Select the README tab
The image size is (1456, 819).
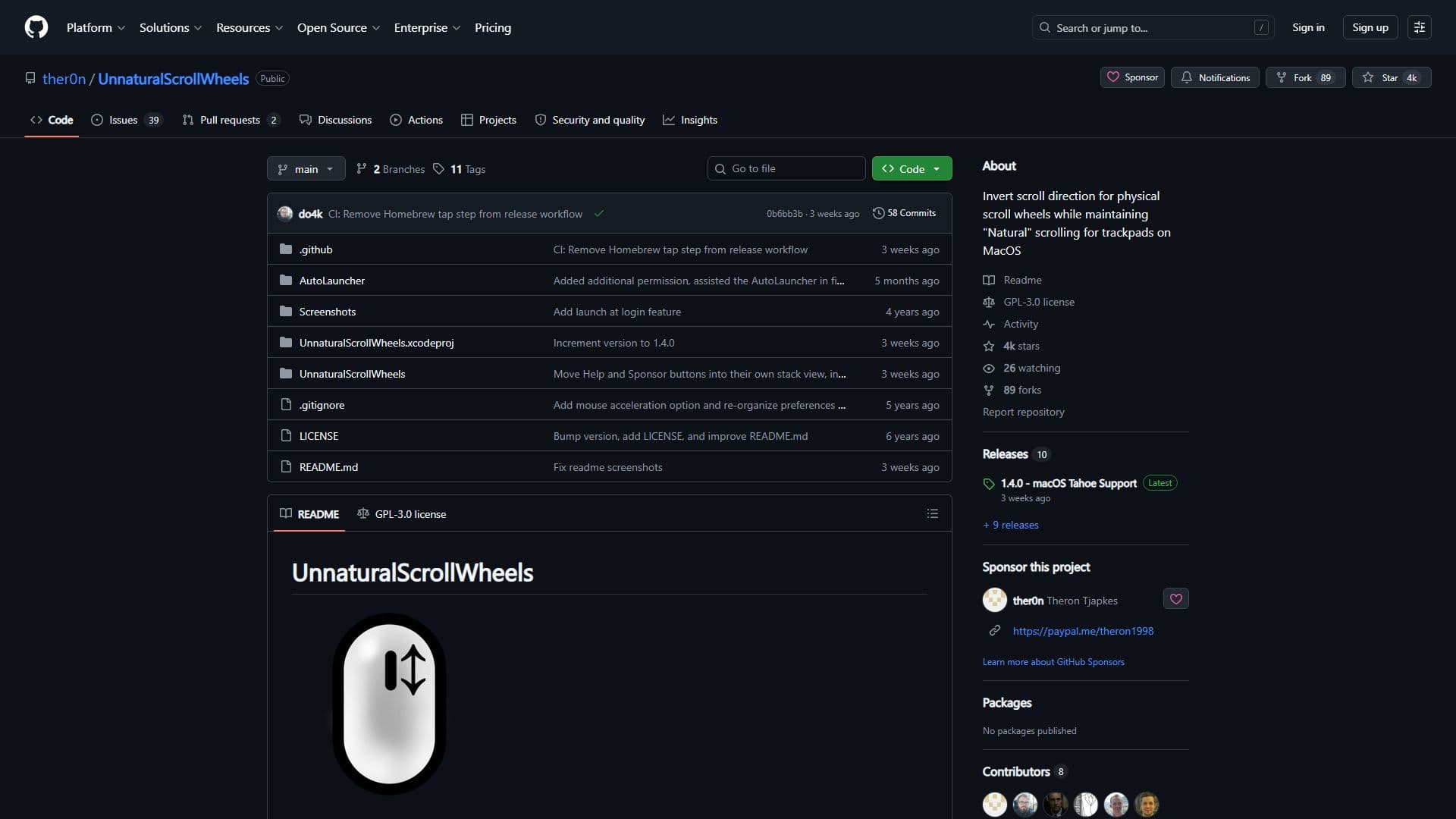tap(309, 514)
